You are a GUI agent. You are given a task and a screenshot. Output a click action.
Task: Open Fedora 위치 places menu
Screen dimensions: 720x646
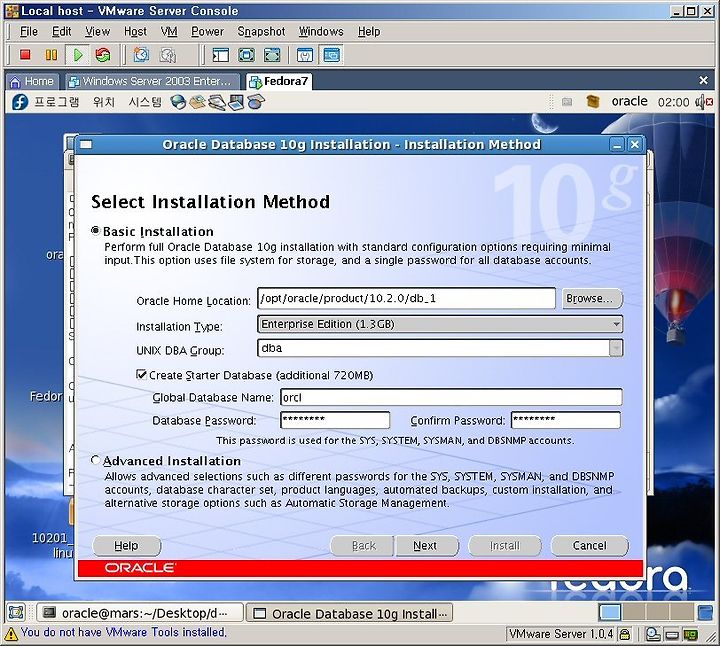pyautogui.click(x=104, y=102)
